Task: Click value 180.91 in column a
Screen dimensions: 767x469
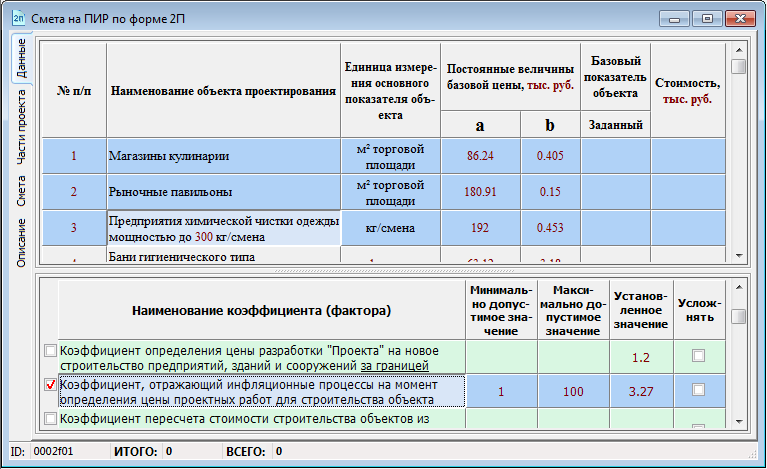Action: [480, 192]
